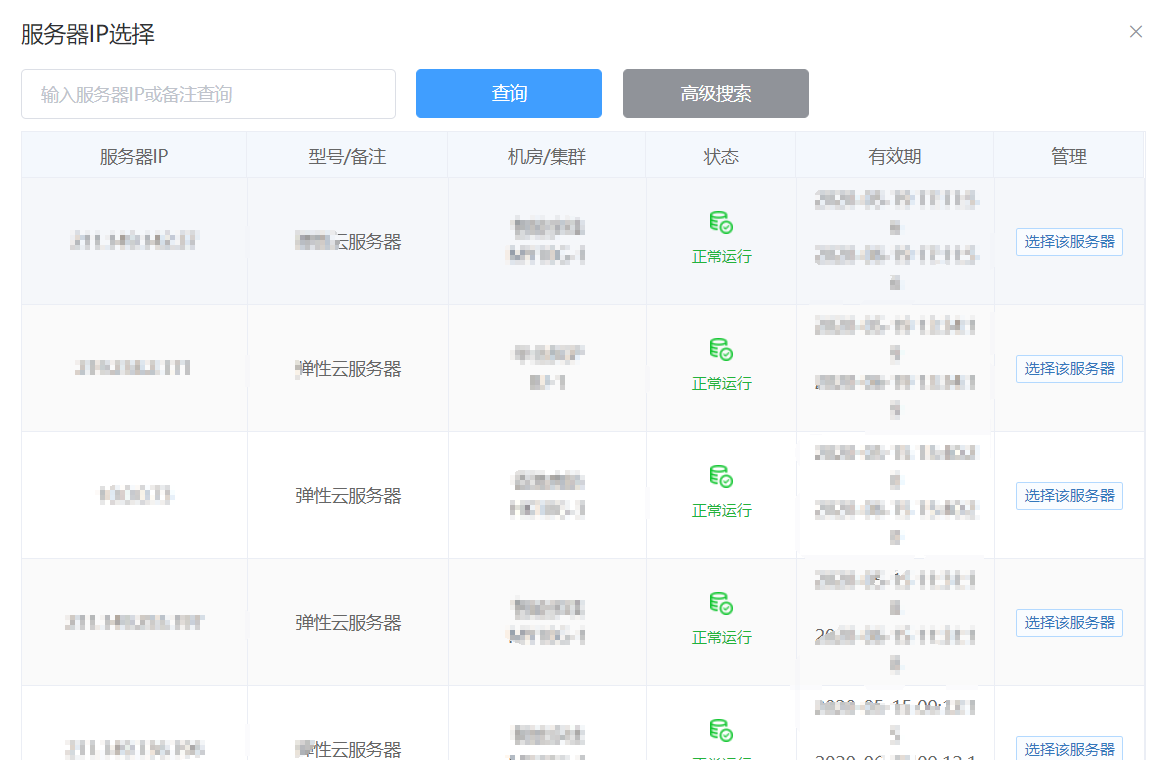Click the 服务器IP column header

coord(134,156)
